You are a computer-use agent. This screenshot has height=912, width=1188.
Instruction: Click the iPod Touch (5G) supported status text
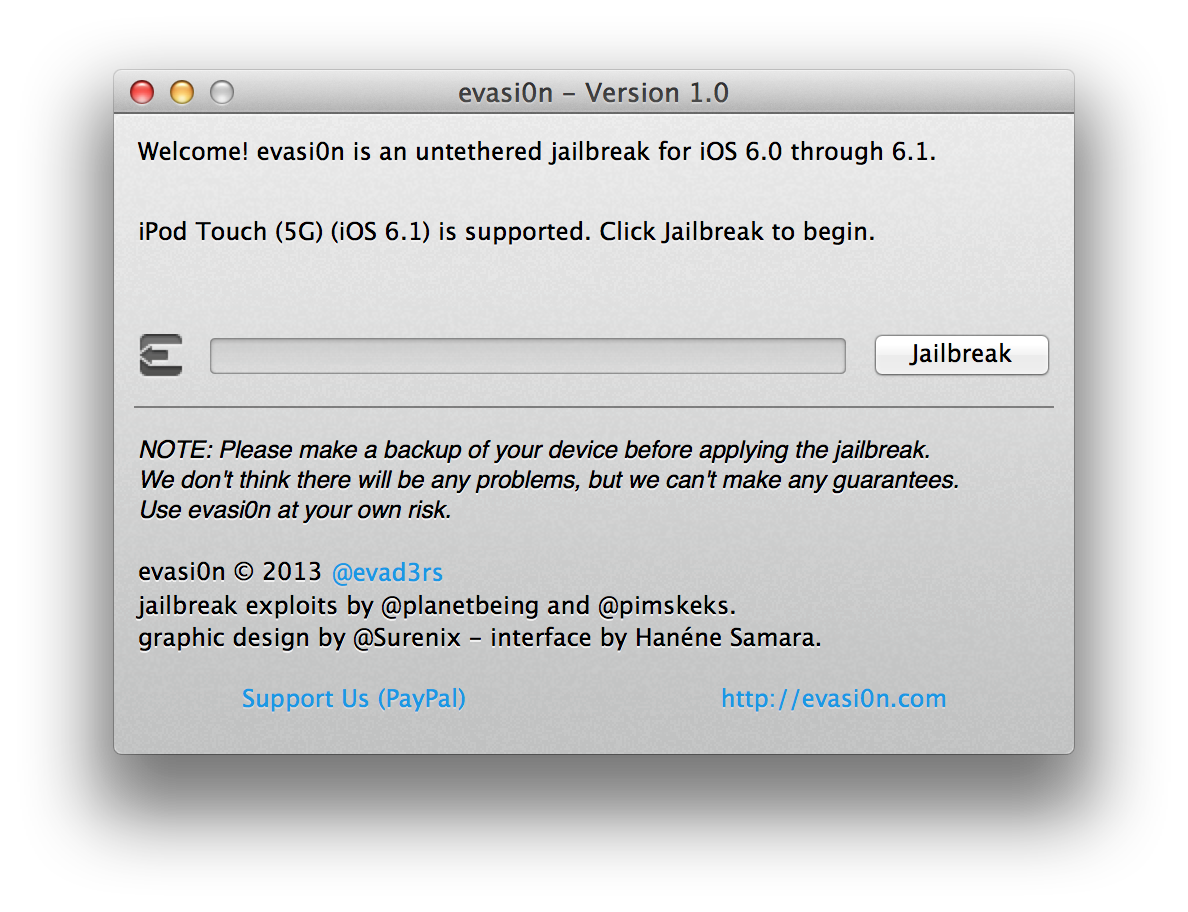point(506,233)
